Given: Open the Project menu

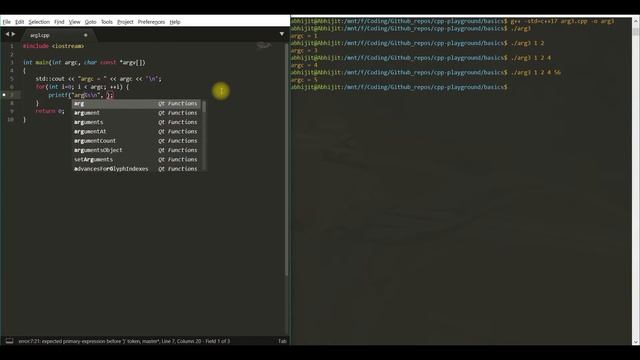Looking at the screenshot, I should (x=125, y=22).
